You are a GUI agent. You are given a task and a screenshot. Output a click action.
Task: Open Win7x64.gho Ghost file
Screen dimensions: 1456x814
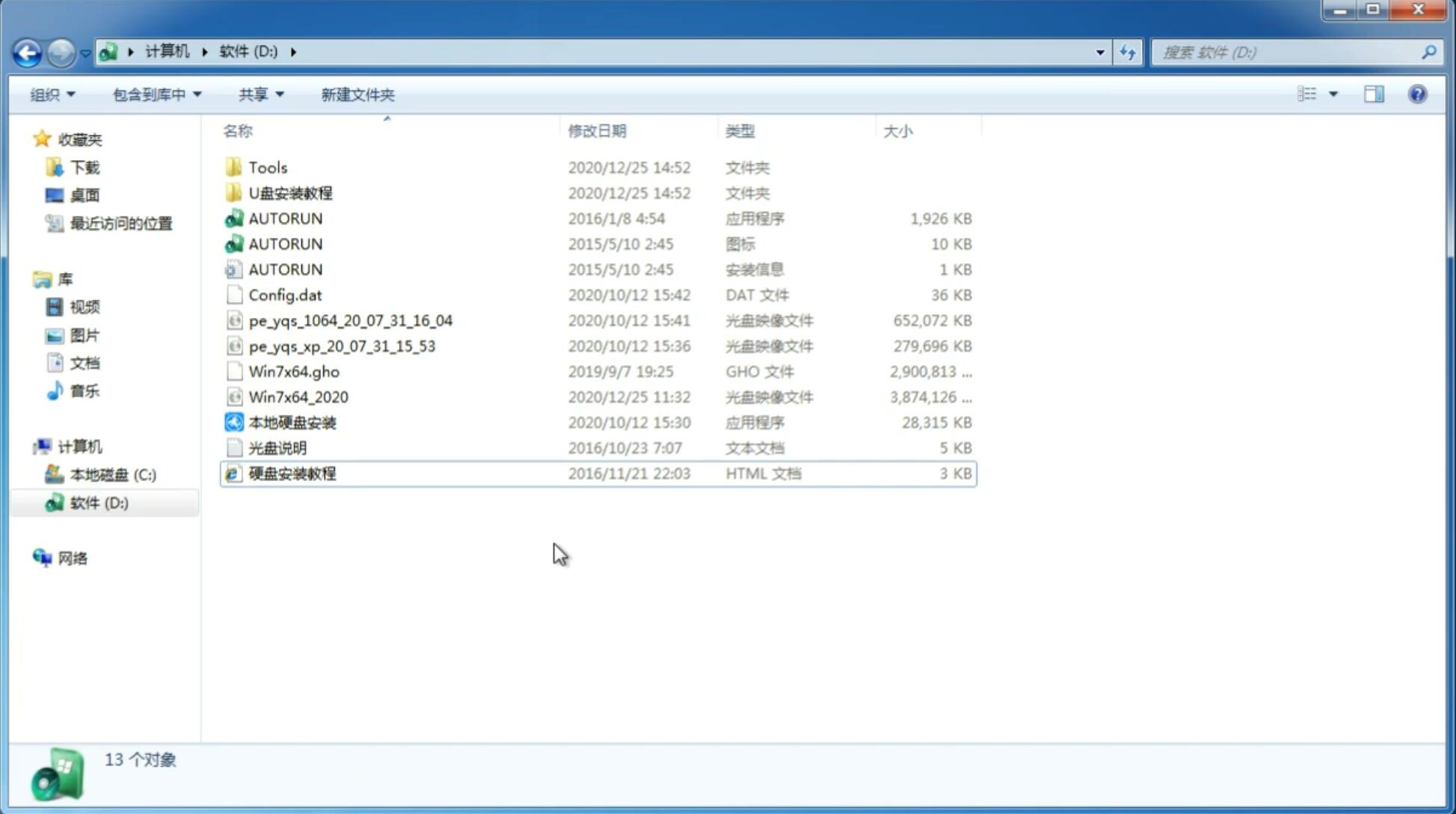[x=294, y=371]
